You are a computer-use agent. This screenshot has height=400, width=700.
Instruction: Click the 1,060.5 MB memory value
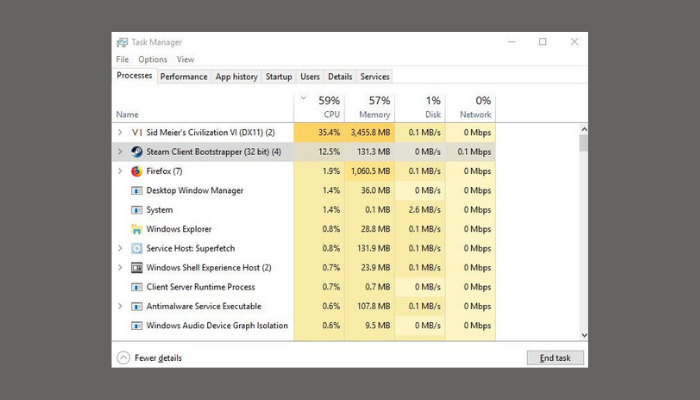point(370,171)
